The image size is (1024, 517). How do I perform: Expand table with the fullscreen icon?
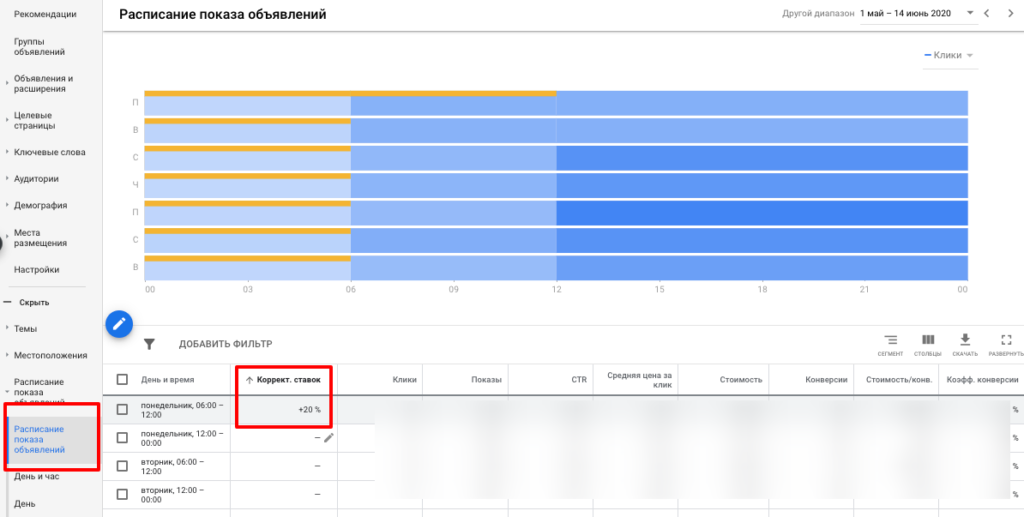point(1005,344)
